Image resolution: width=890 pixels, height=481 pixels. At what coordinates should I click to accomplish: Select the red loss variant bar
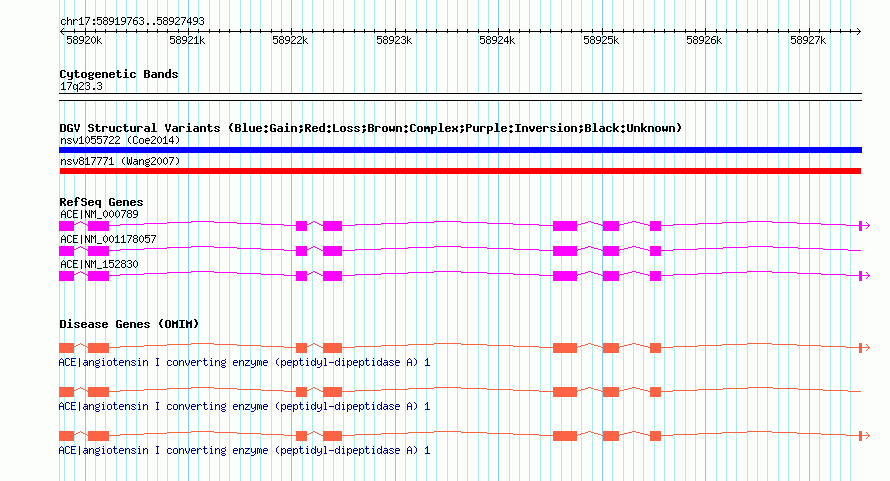[460, 171]
